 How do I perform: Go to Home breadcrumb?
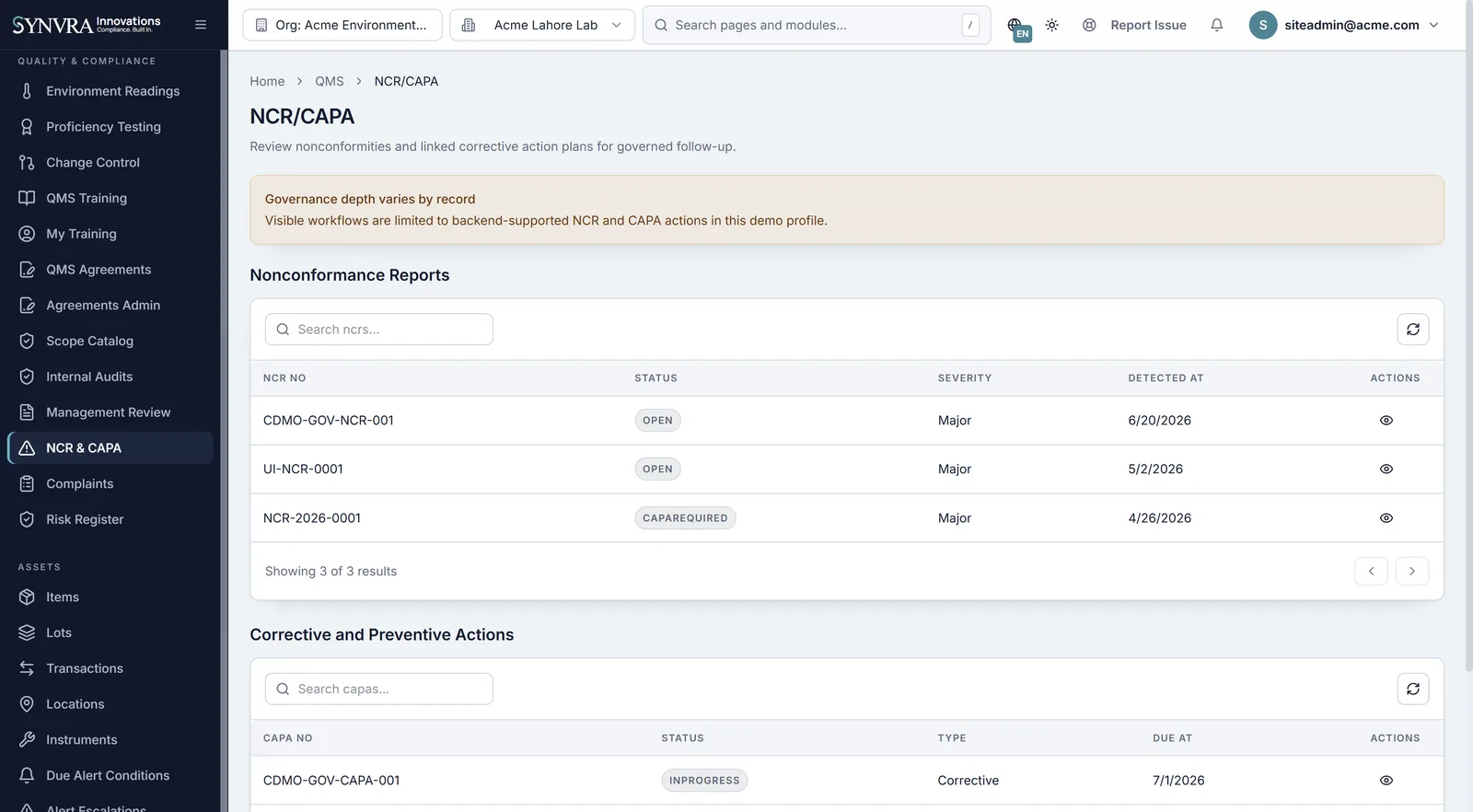point(267,81)
